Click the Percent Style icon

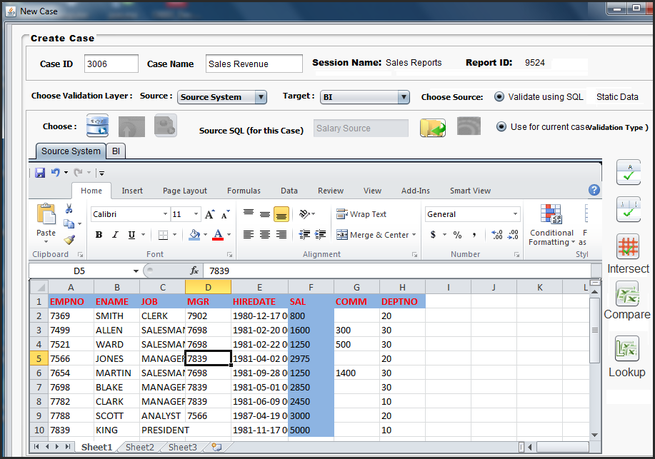(x=457, y=235)
